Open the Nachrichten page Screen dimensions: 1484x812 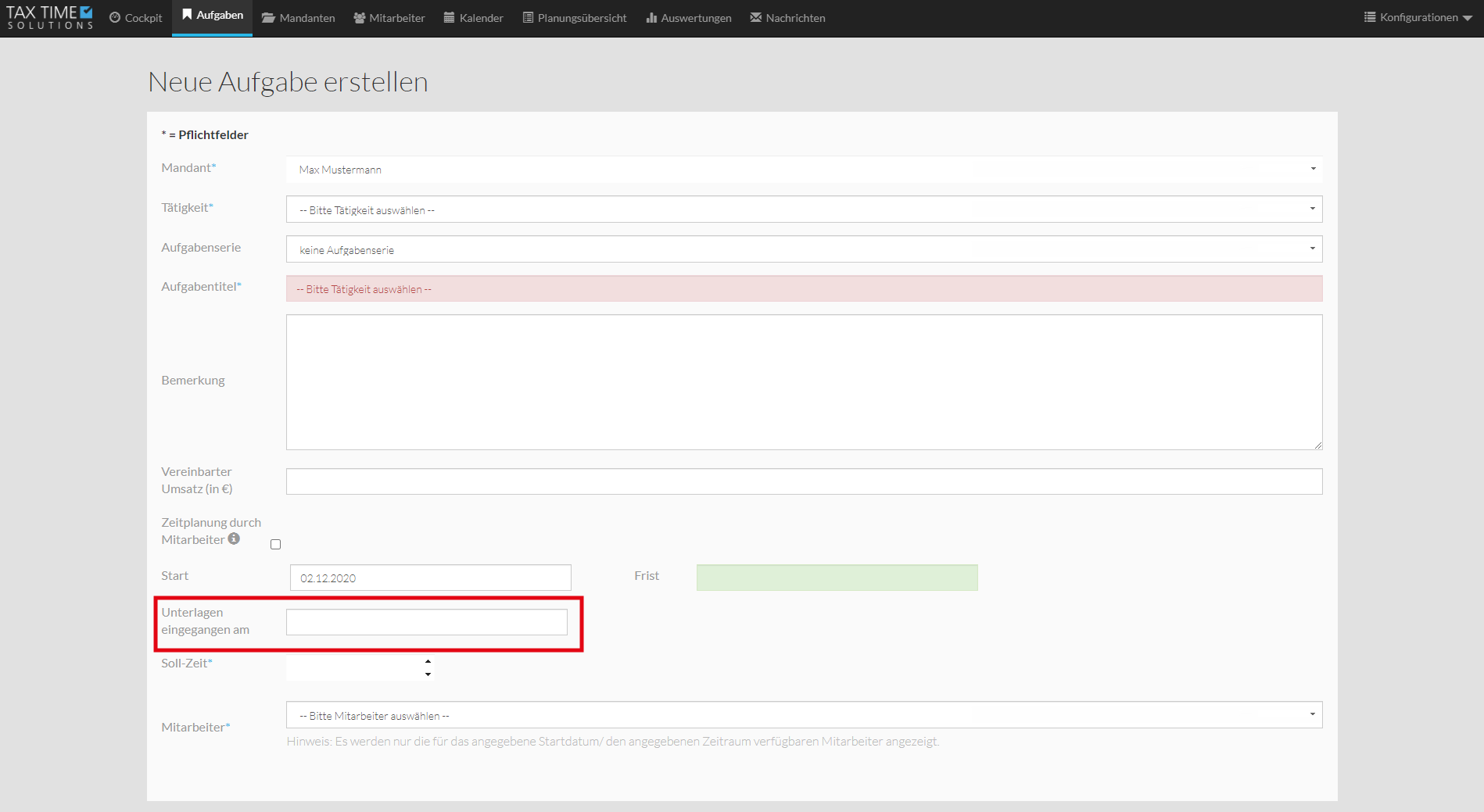[787, 18]
